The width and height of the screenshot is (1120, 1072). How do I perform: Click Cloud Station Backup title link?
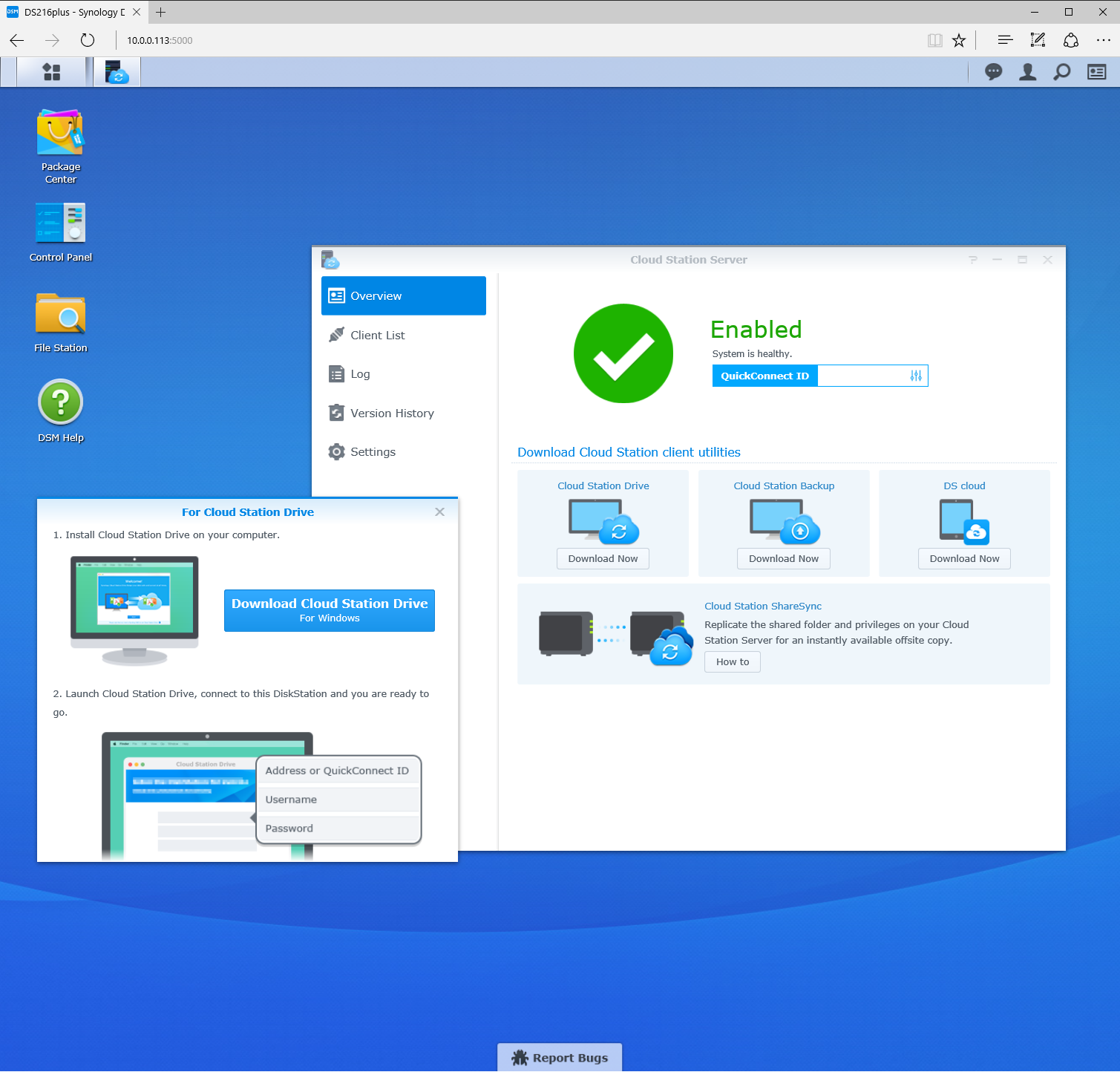(784, 486)
